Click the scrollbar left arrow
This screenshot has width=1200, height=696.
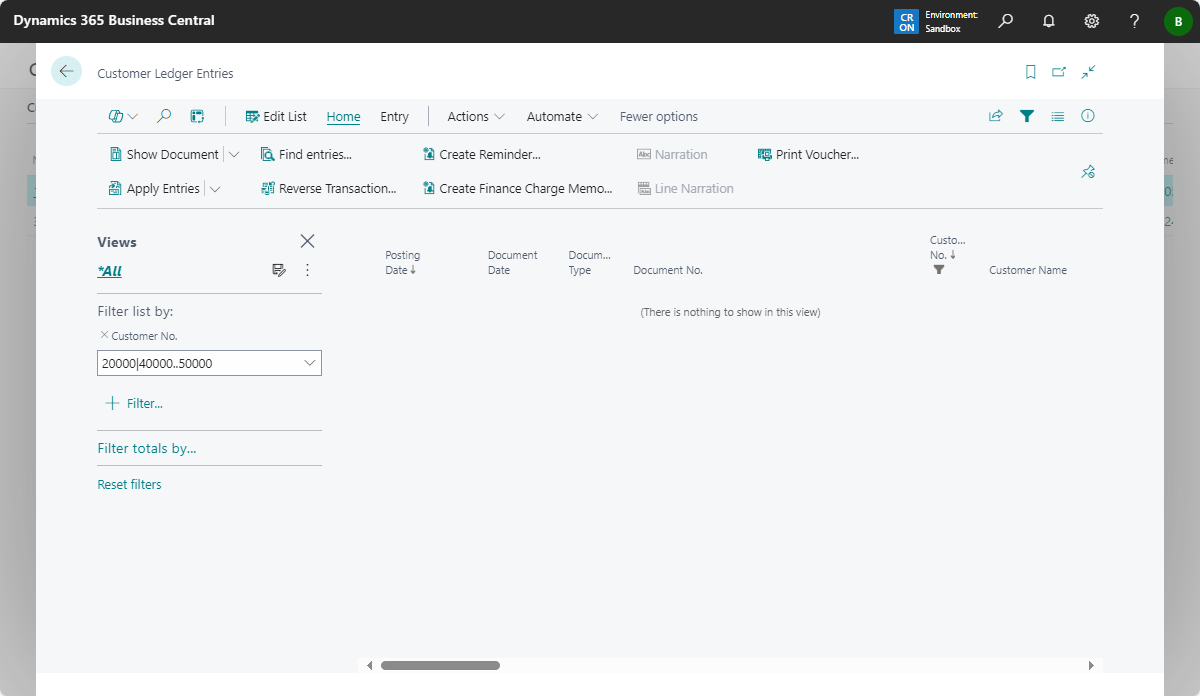coord(369,665)
